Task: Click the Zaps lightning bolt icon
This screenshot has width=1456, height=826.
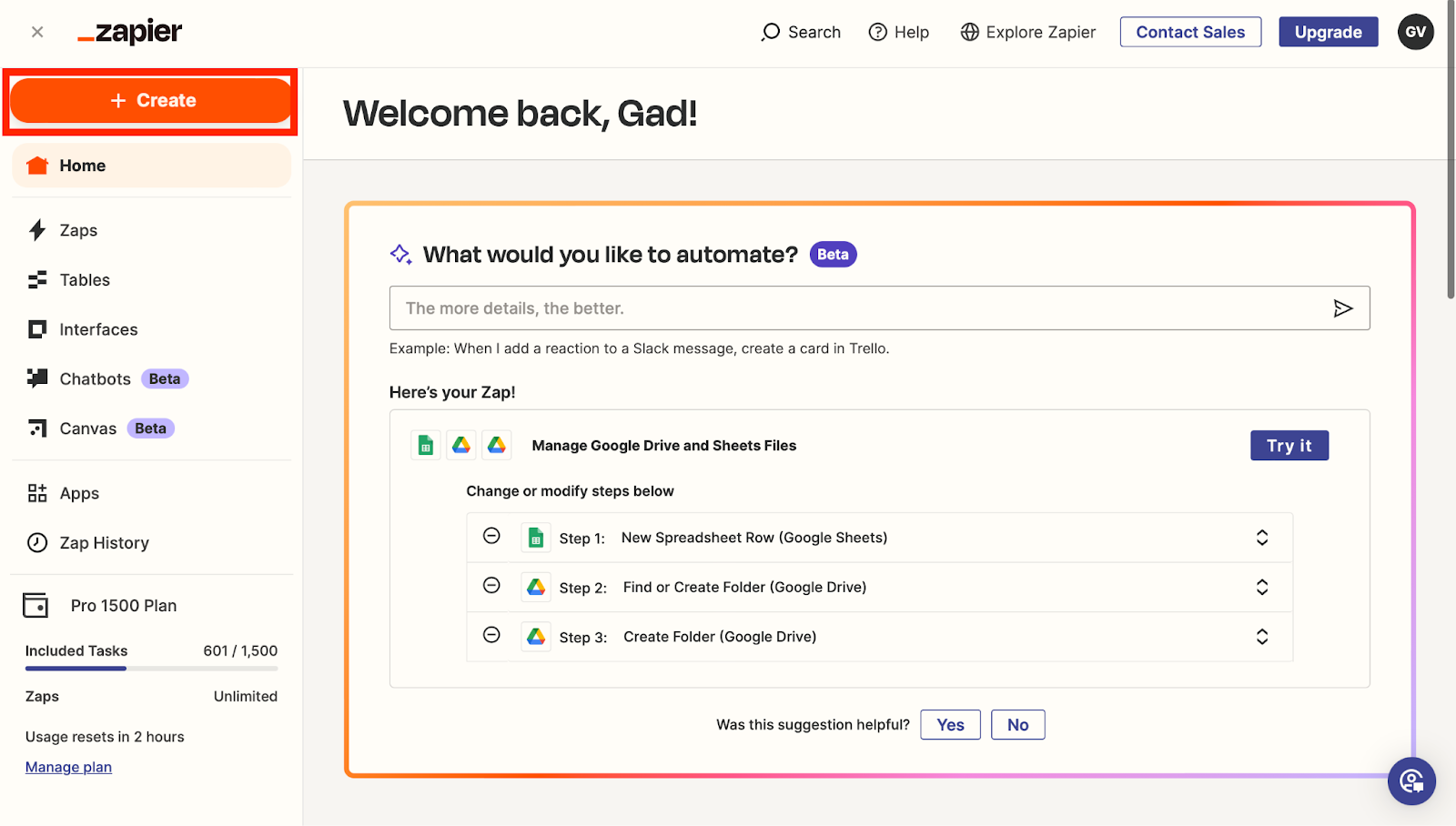Action: click(x=37, y=230)
